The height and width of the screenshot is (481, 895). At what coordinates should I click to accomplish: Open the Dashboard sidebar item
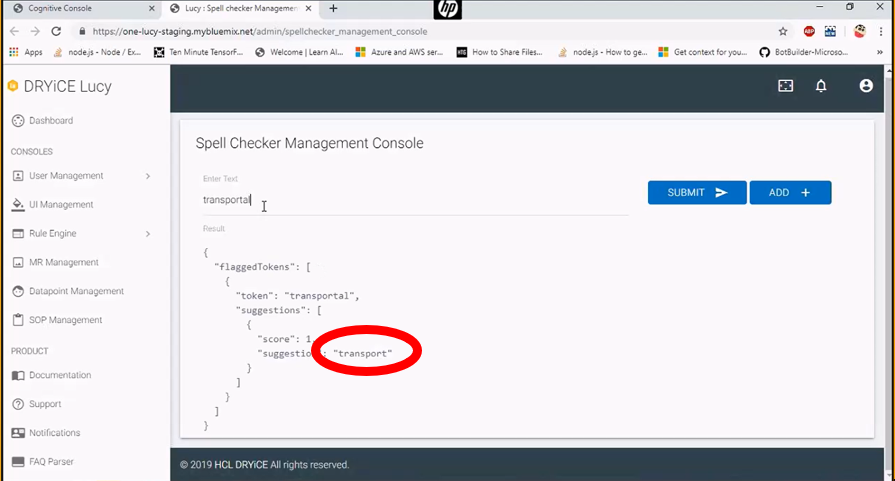[43, 120]
